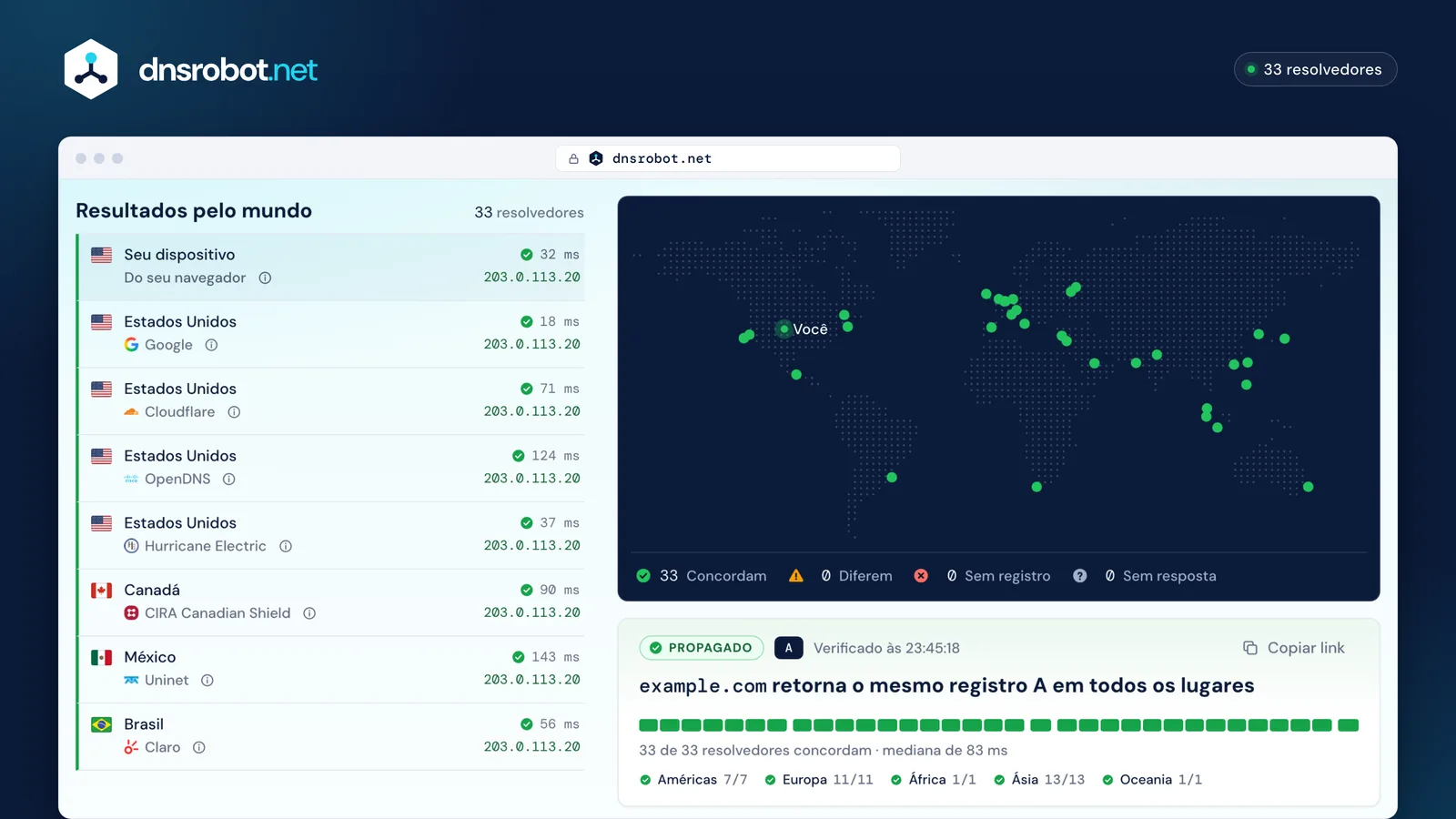This screenshot has width=1456, height=819.
Task: Click the dnsrobot hexagon logo icon
Action: 91,69
